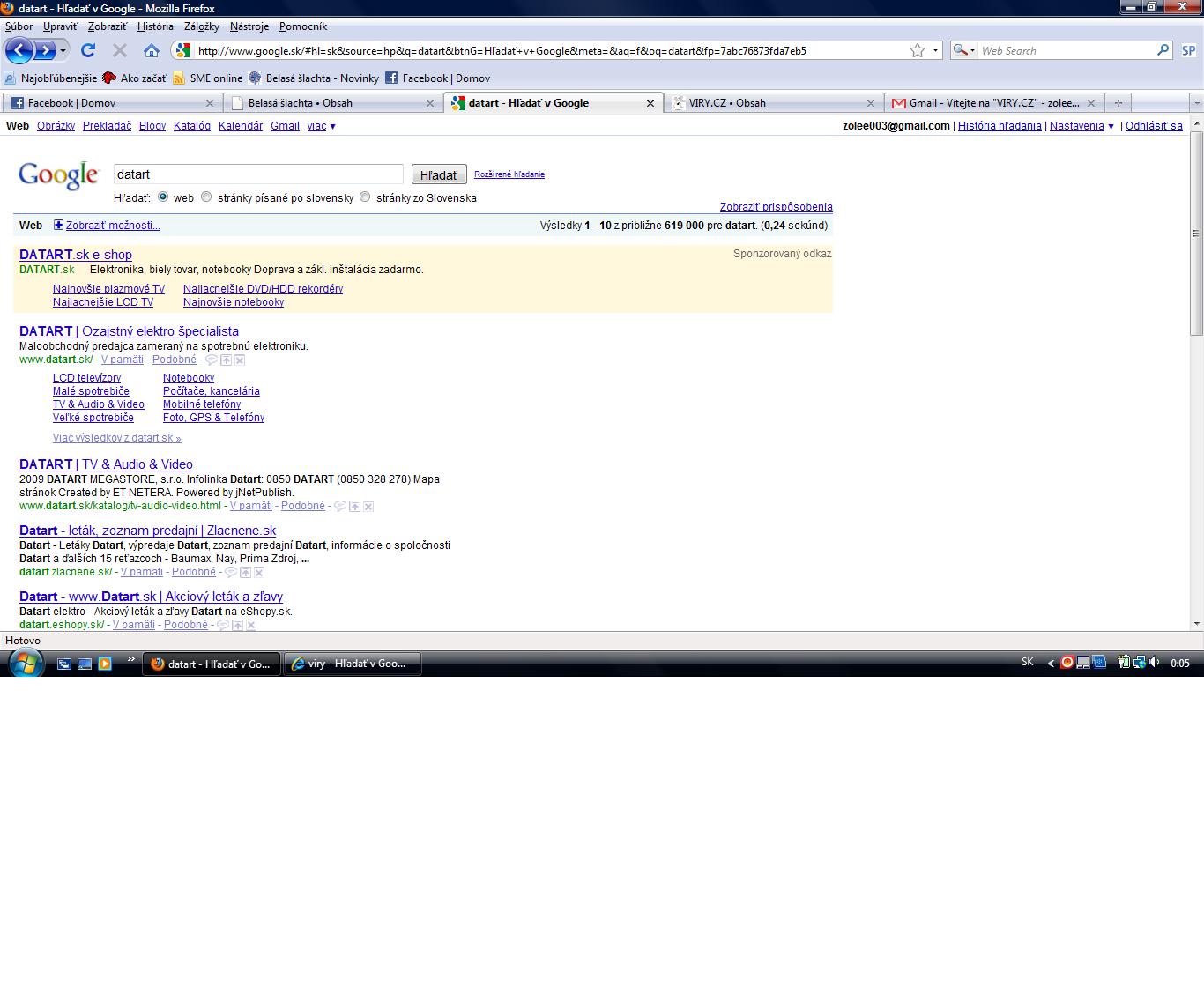
Task: Open Windows Start orb
Action: pos(25,663)
